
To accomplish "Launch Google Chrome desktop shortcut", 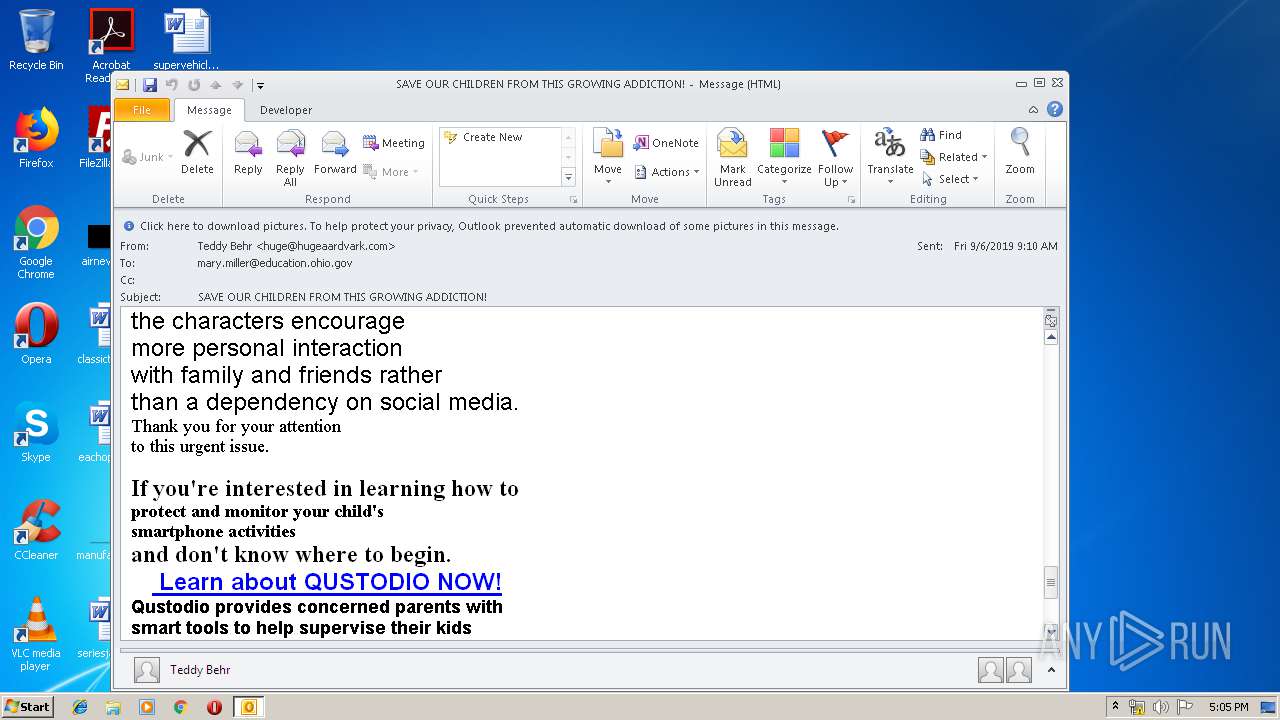I will click(x=36, y=242).
